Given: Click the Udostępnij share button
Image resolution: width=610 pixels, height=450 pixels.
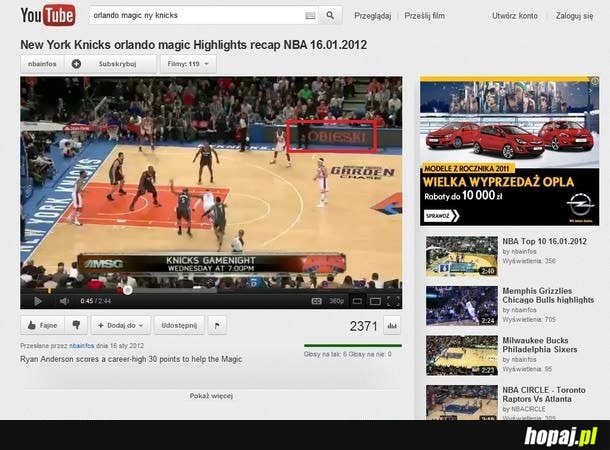Looking at the screenshot, I should point(179,325).
